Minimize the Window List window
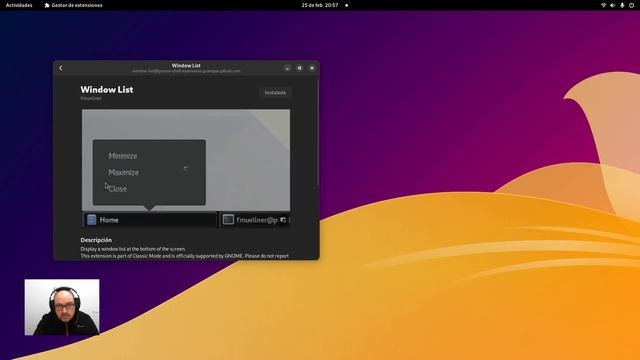This screenshot has height=360, width=640. point(287,68)
